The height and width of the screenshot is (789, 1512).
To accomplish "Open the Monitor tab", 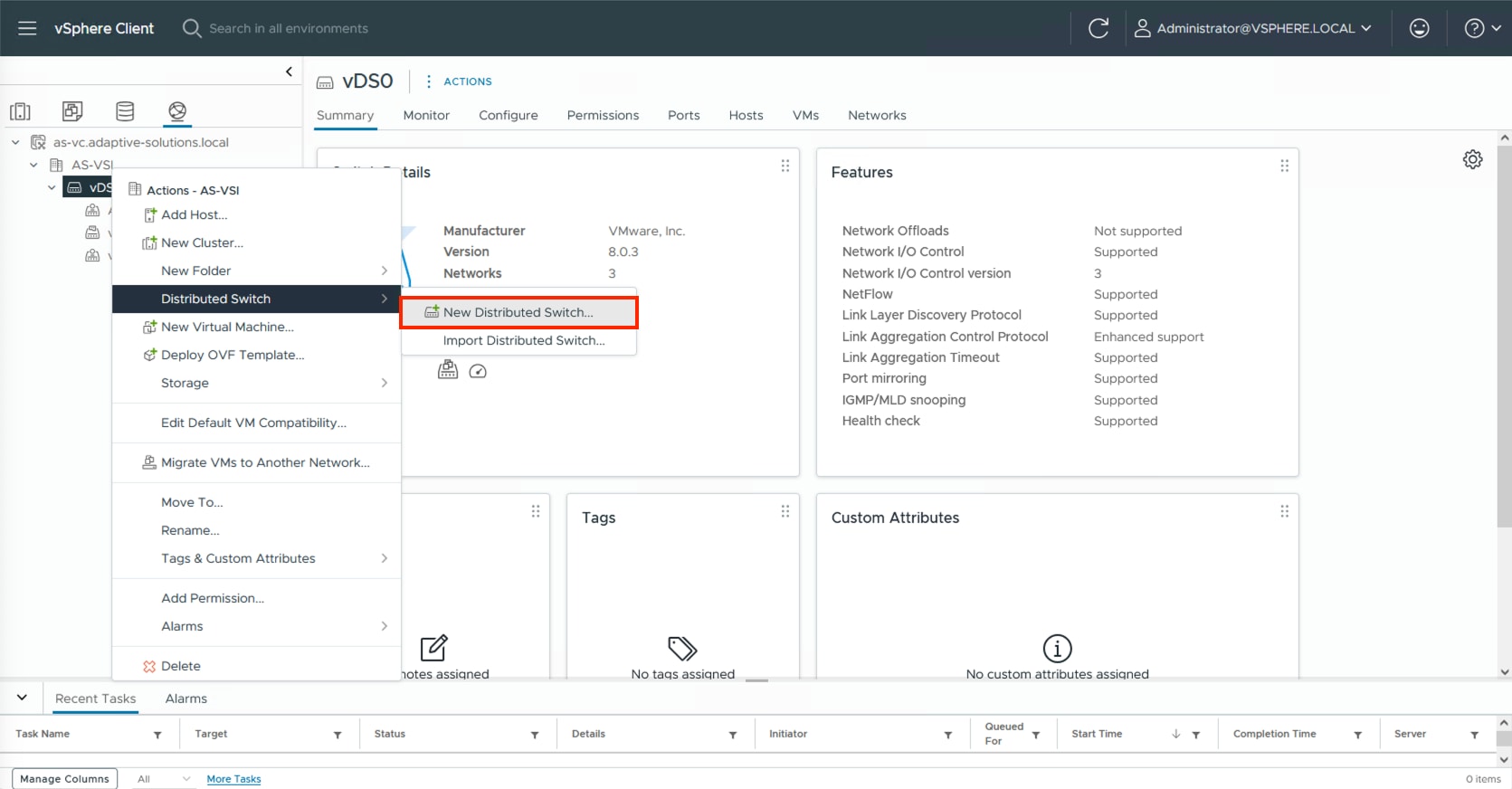I will [426, 115].
